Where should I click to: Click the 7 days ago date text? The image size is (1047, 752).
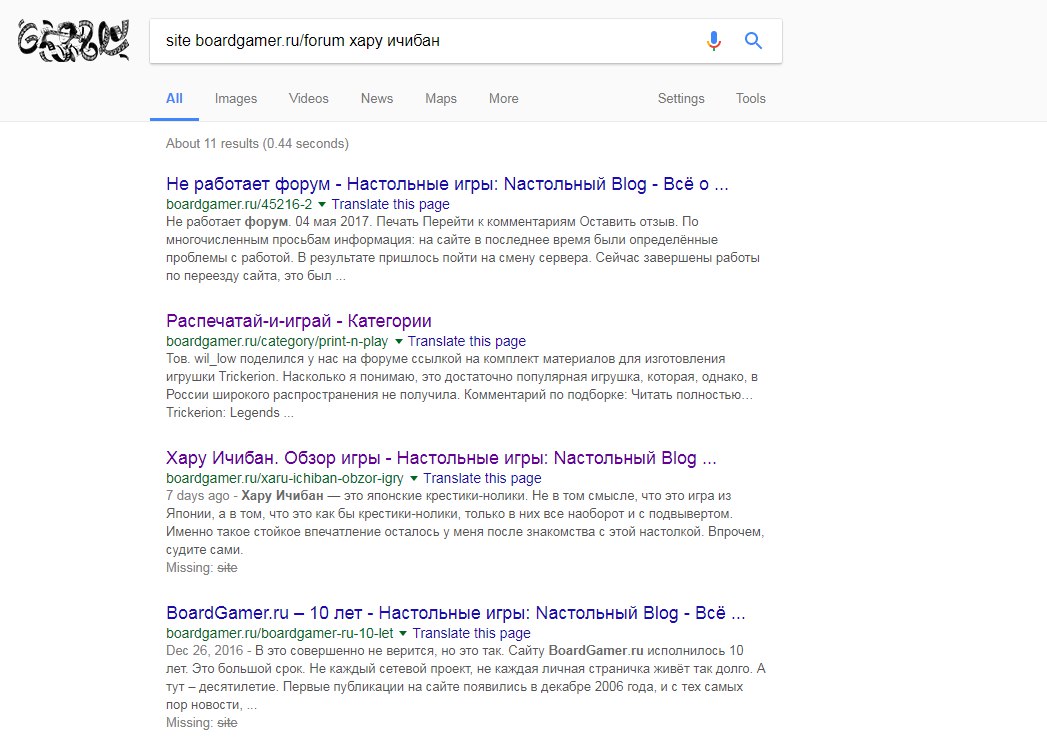pos(198,496)
